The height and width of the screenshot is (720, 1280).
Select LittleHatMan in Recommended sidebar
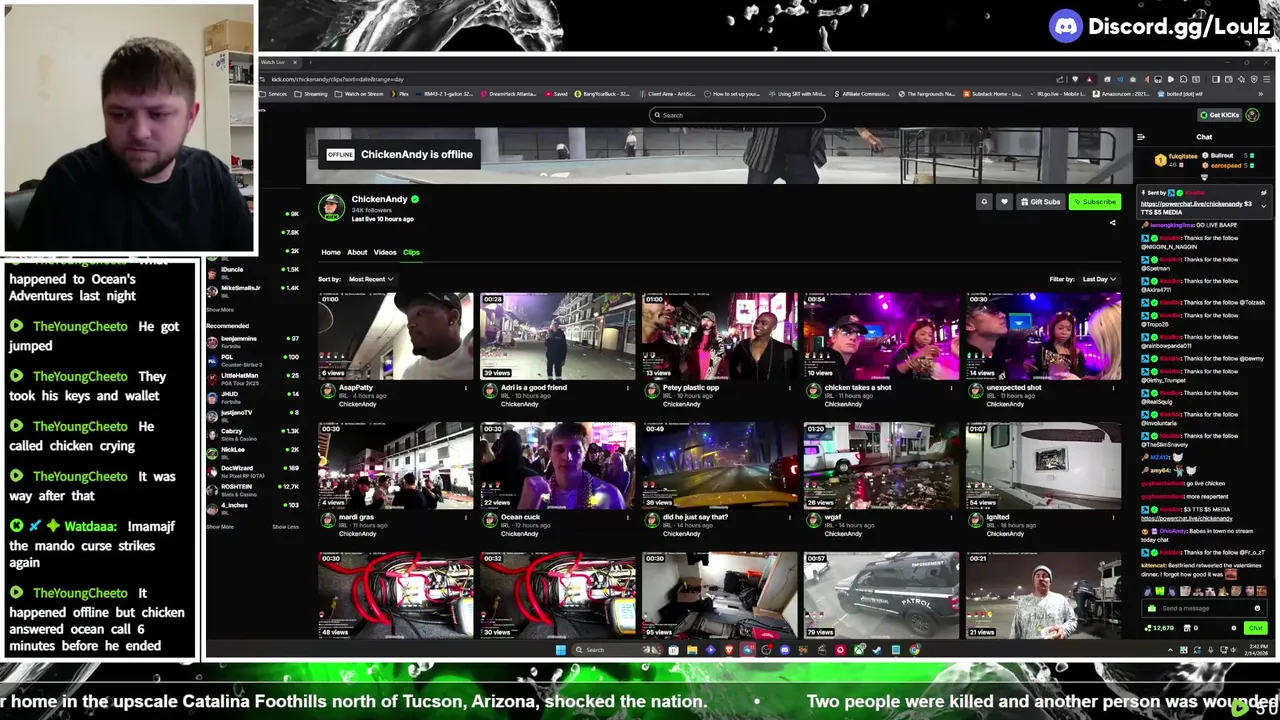coord(253,377)
